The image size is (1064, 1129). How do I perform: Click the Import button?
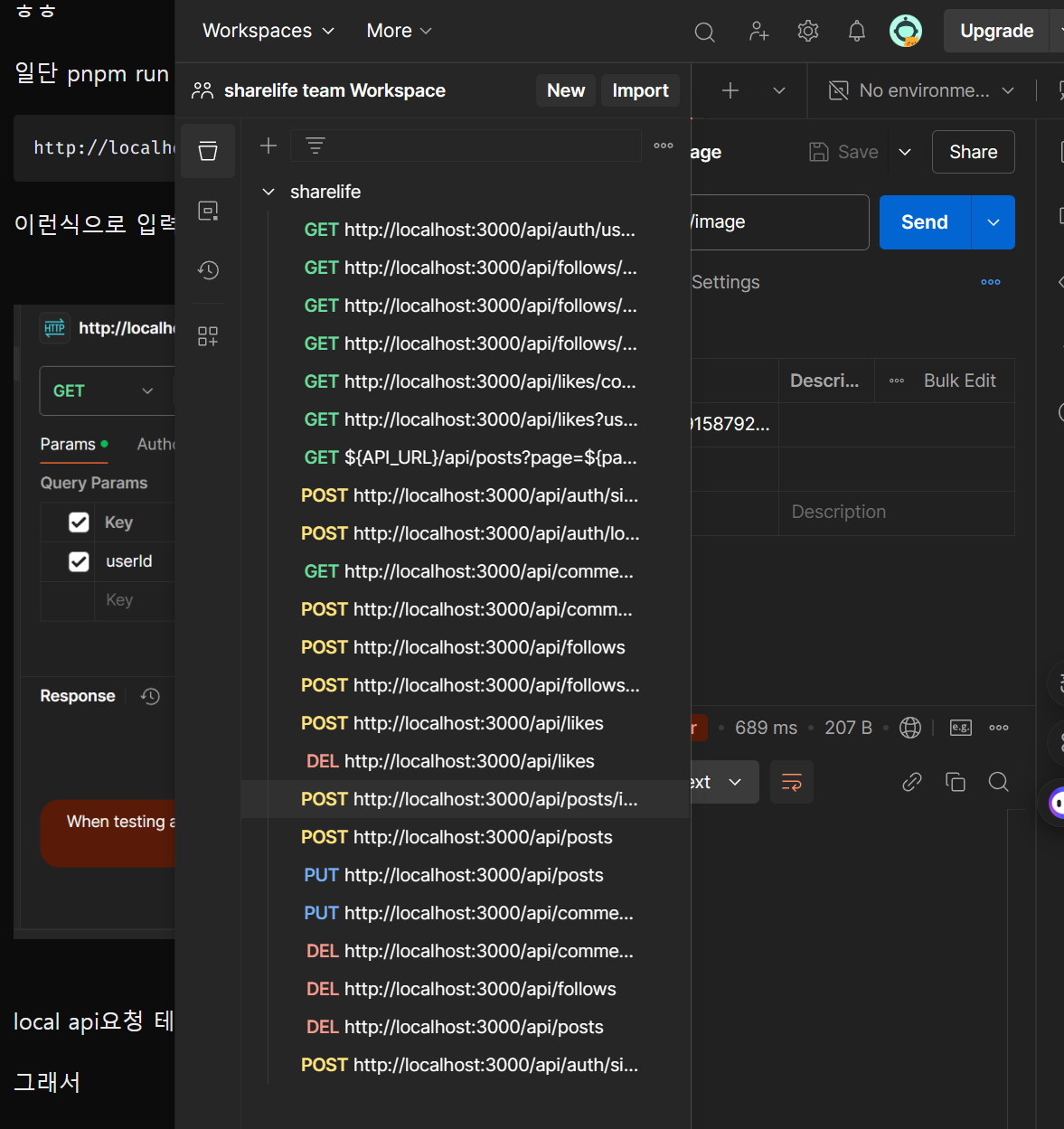click(640, 90)
